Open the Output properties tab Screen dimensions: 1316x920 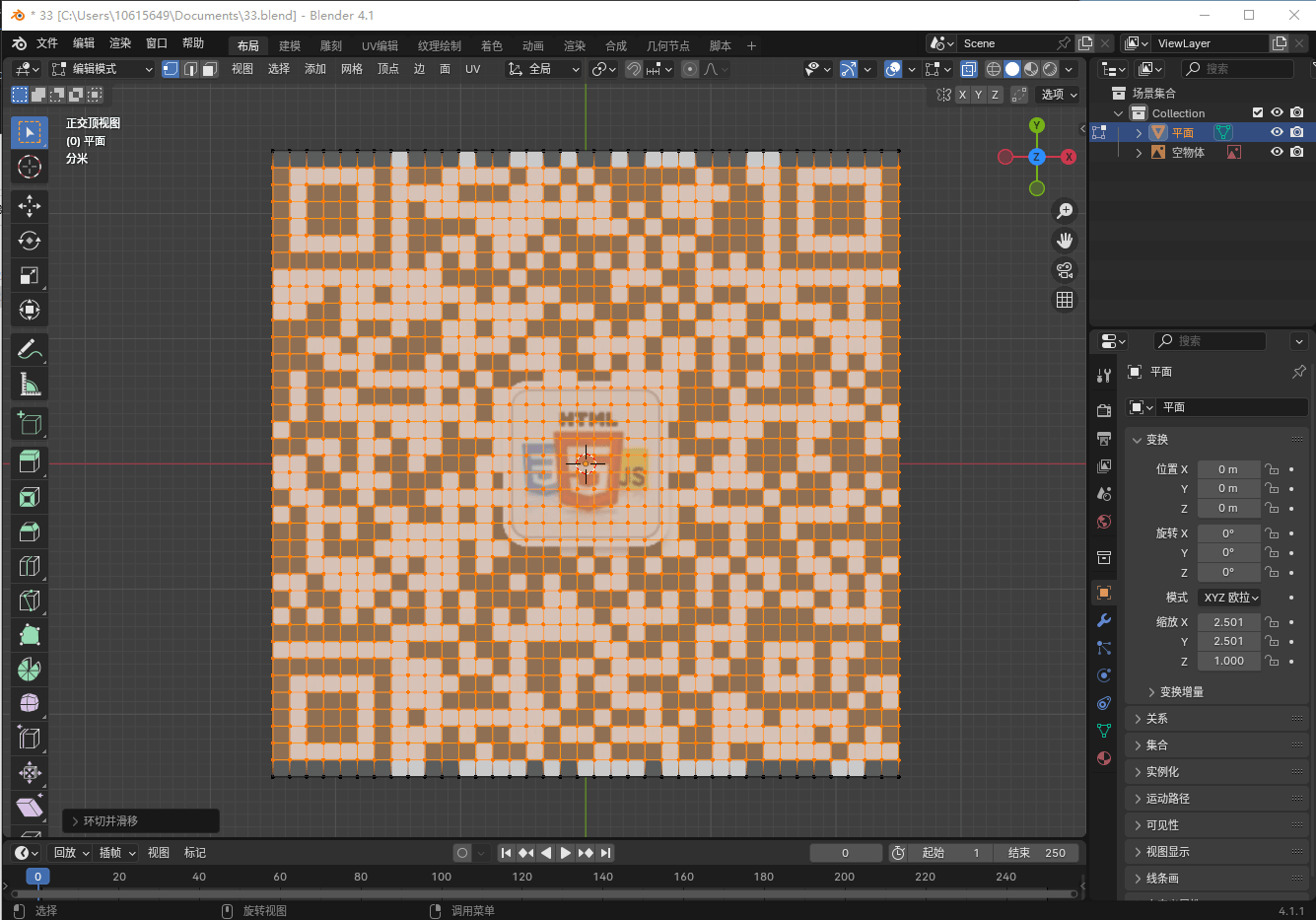click(x=1104, y=438)
